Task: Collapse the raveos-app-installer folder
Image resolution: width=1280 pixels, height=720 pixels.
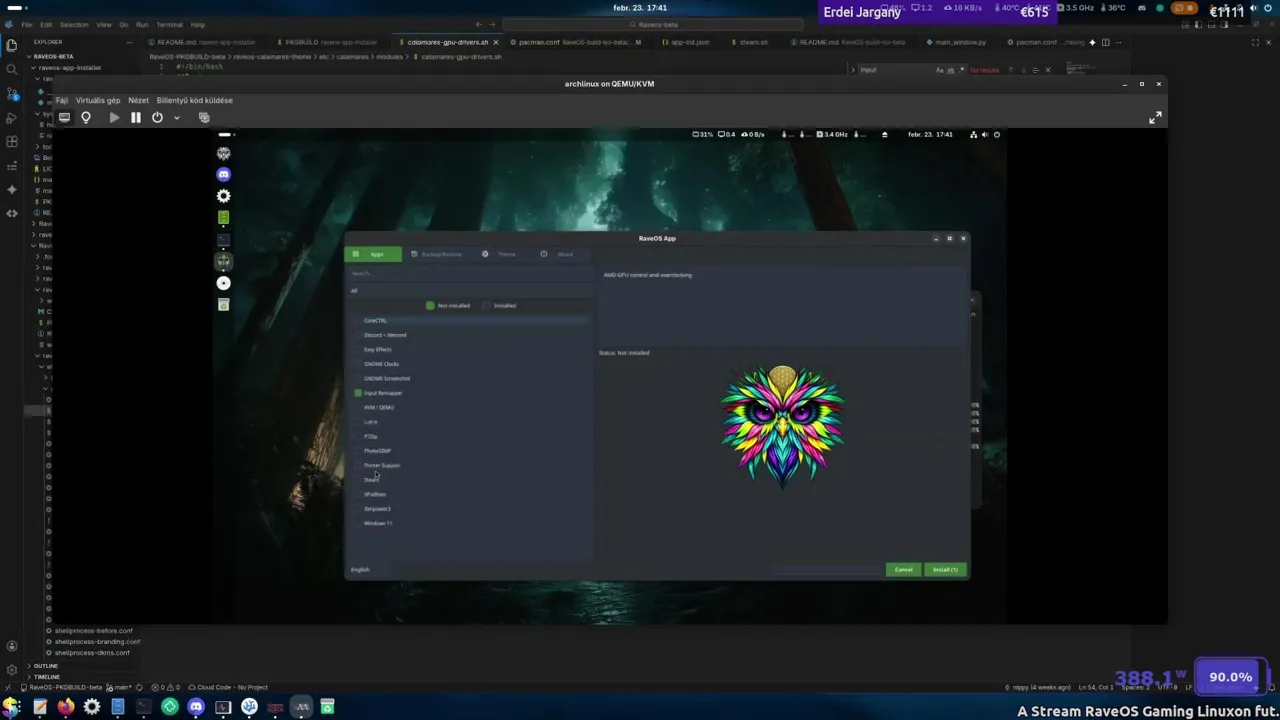Action: click(70, 67)
